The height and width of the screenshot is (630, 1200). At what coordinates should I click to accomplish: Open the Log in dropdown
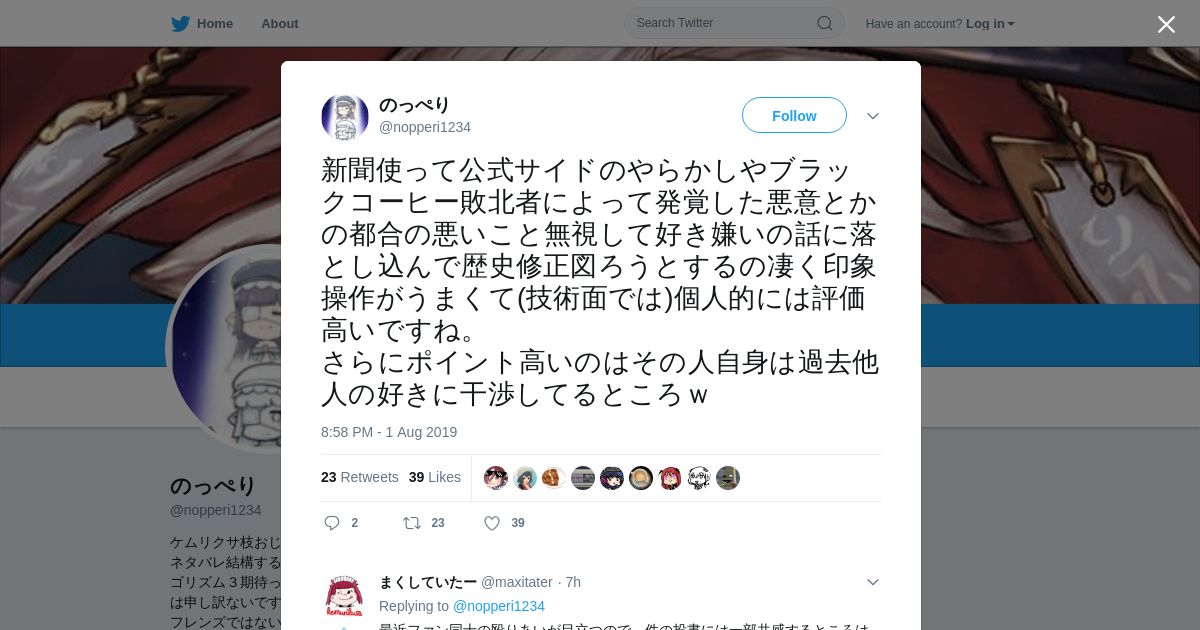tap(990, 23)
